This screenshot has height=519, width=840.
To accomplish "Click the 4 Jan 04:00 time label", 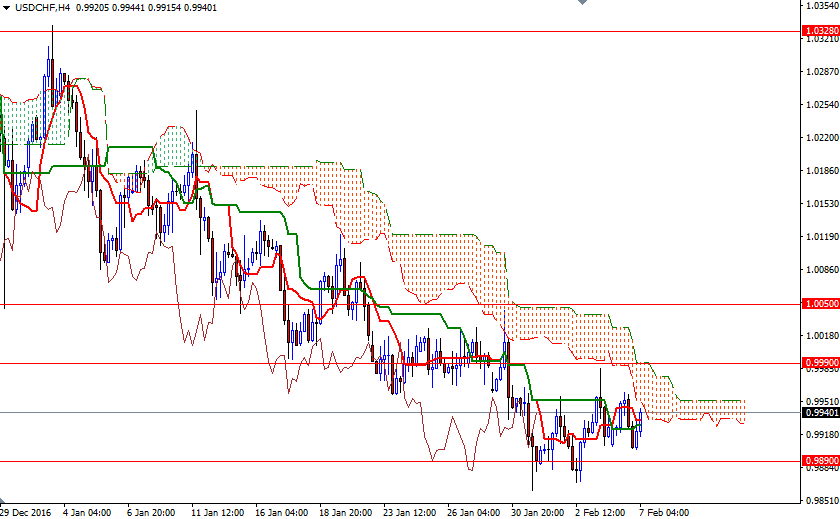I will (x=87, y=513).
